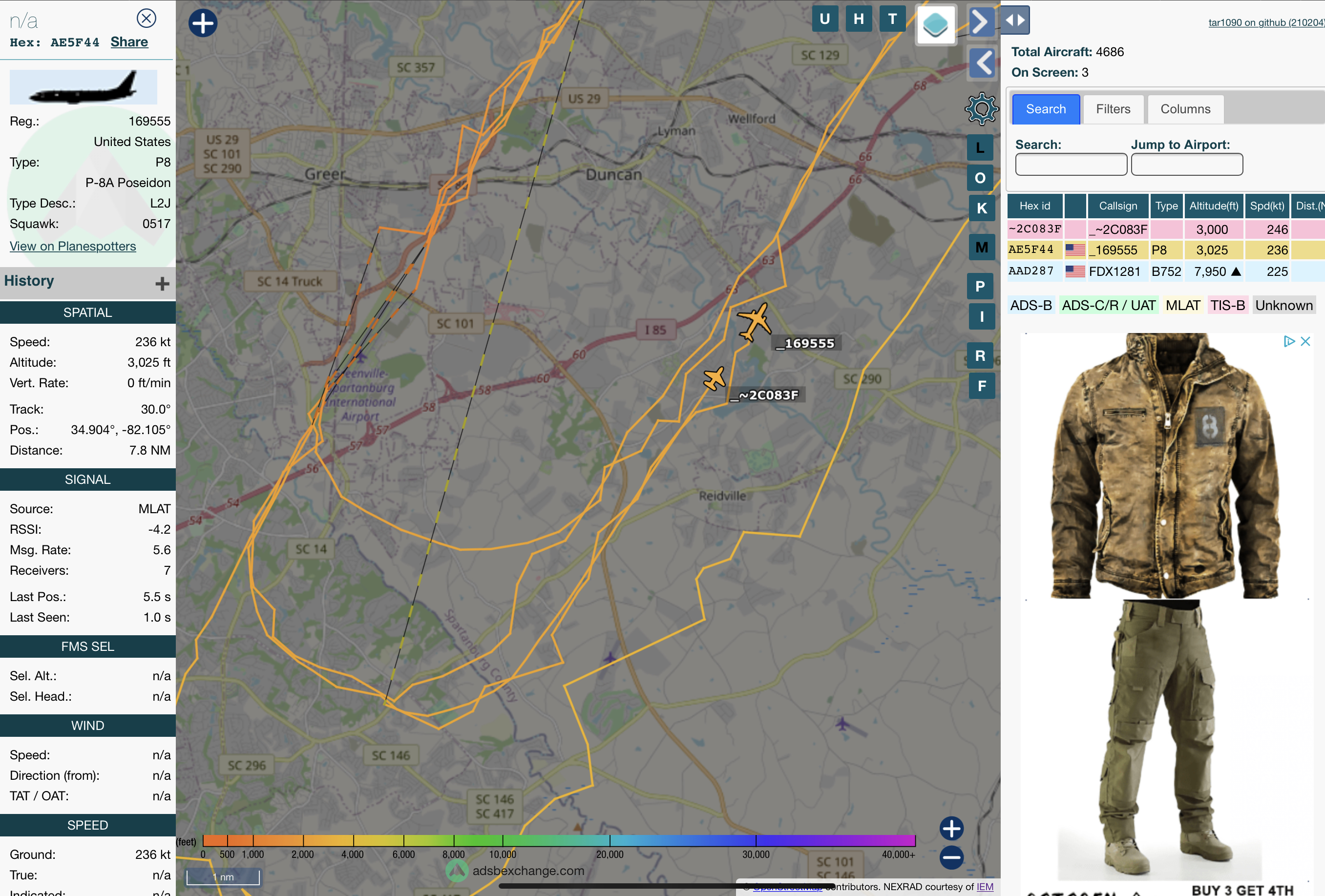Select table row ~2C083F
The height and width of the screenshot is (896, 1325).
tap(1166, 229)
